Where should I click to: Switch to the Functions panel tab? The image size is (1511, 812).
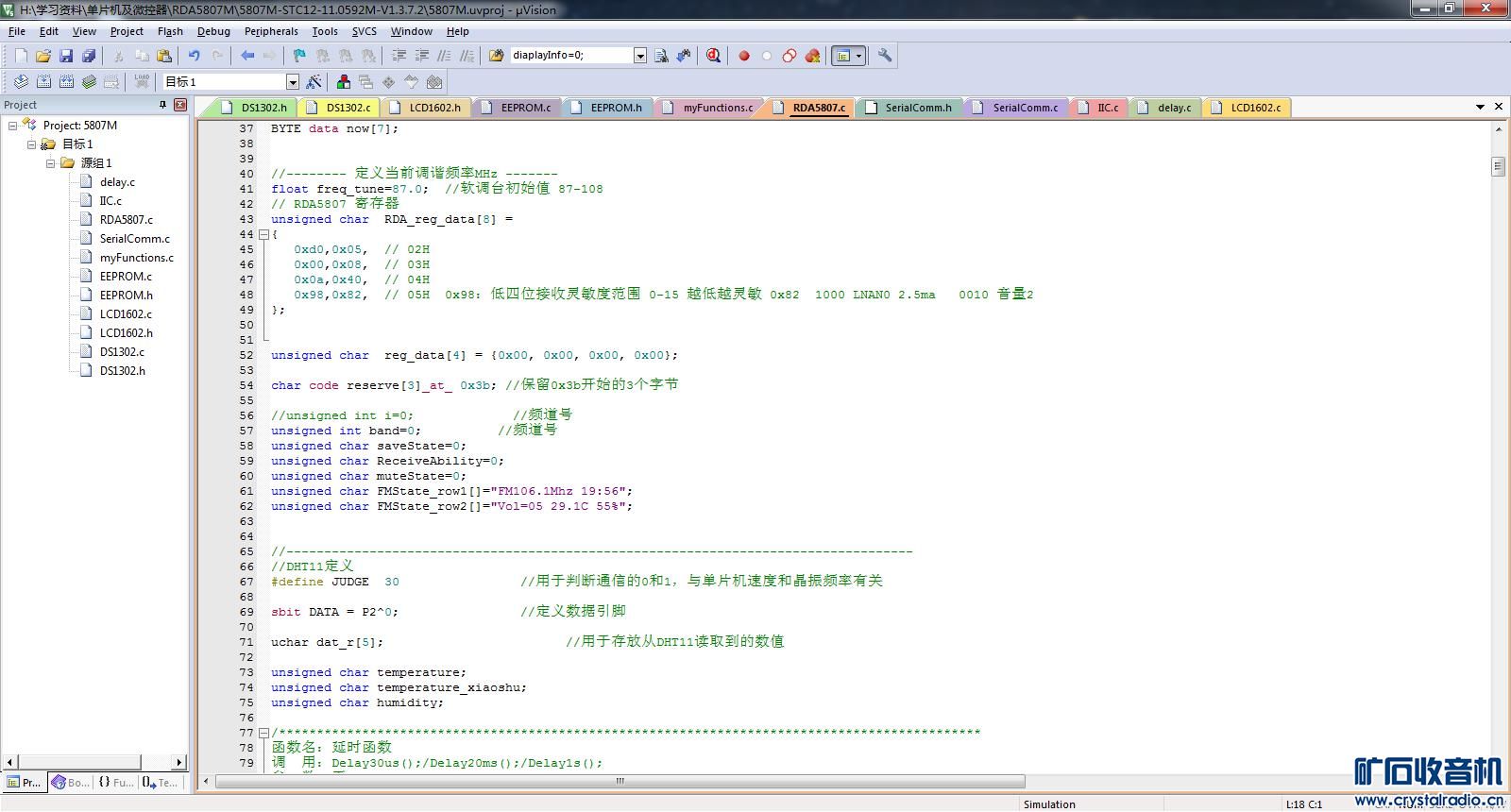(x=116, y=783)
